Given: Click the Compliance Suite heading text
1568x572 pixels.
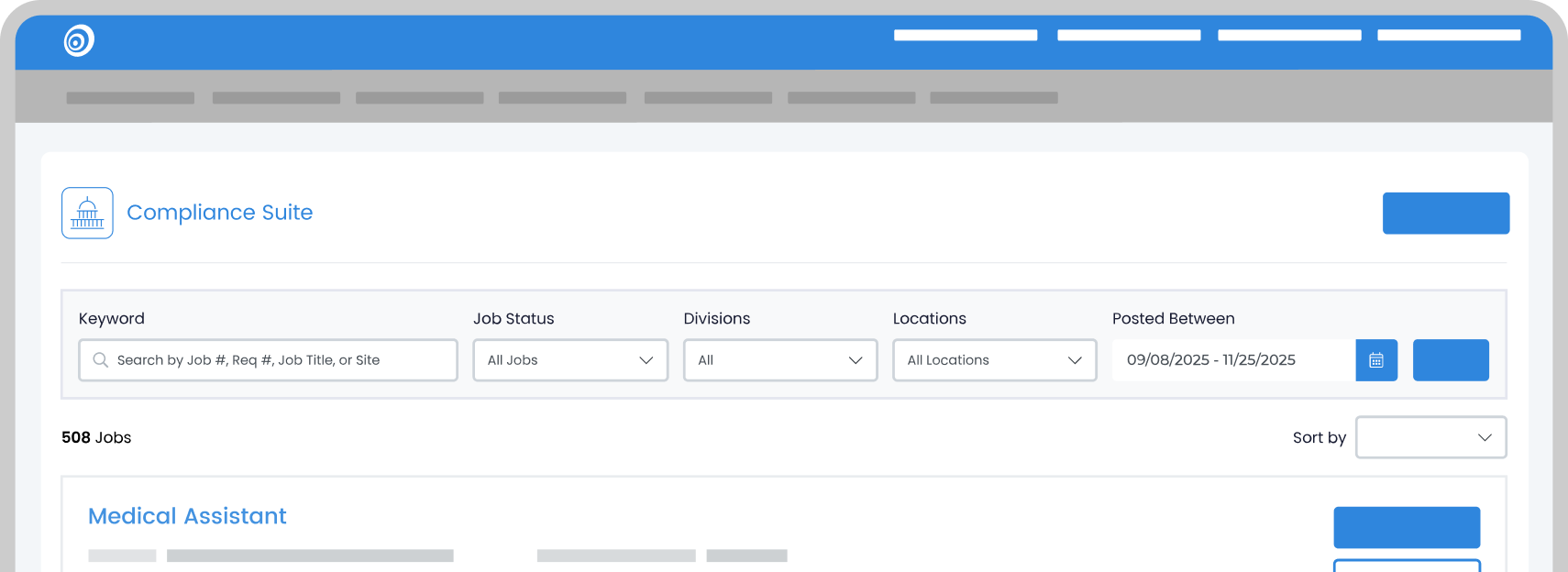Looking at the screenshot, I should [220, 213].
